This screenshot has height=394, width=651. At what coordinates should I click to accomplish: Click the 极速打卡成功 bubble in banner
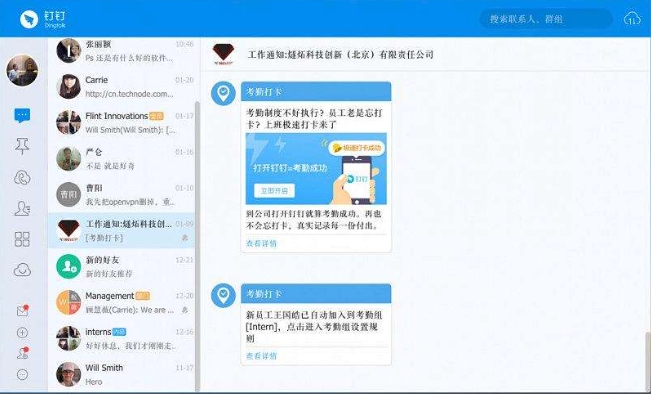(357, 148)
